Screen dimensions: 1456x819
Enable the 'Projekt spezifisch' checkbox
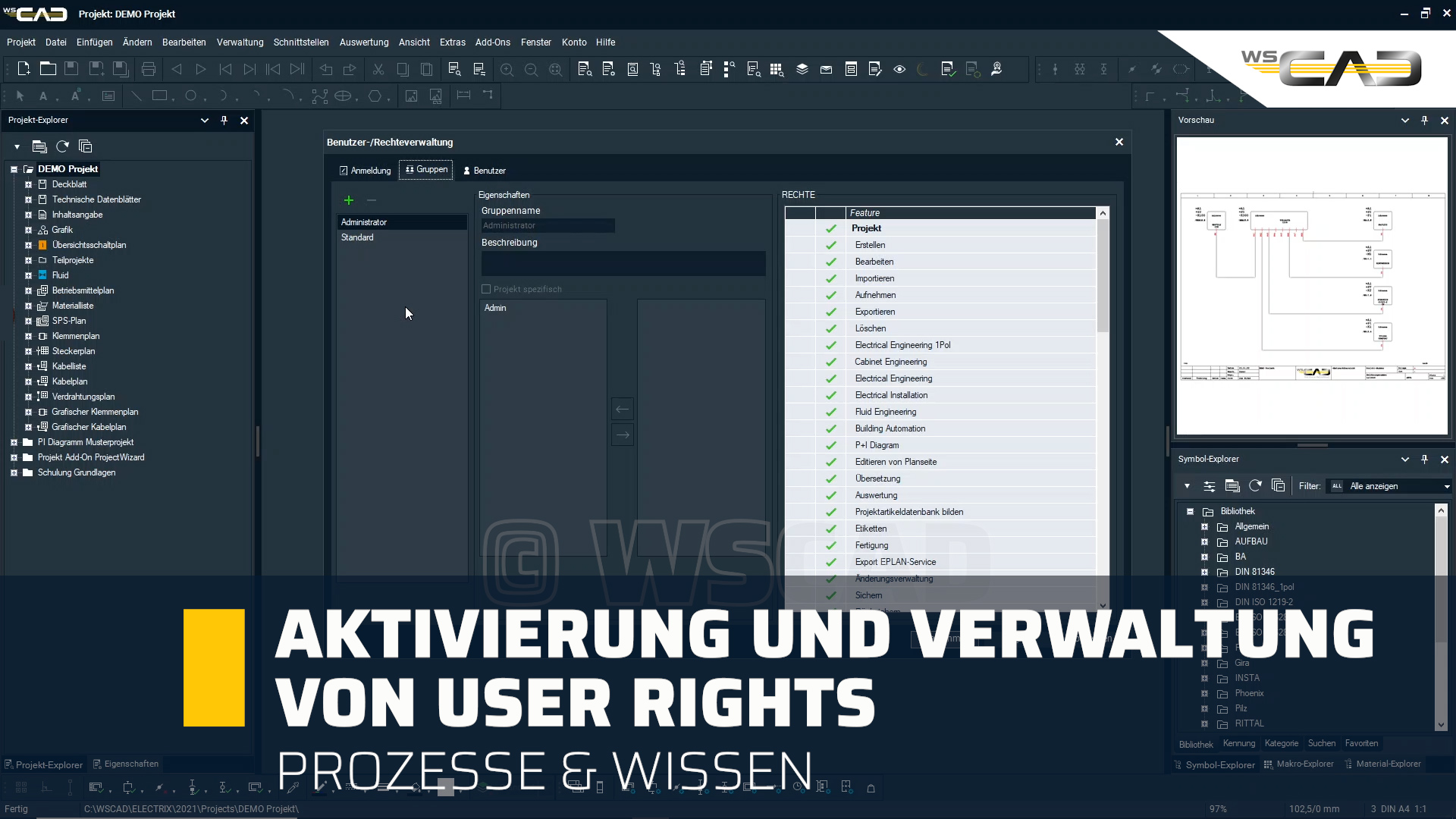coord(486,289)
